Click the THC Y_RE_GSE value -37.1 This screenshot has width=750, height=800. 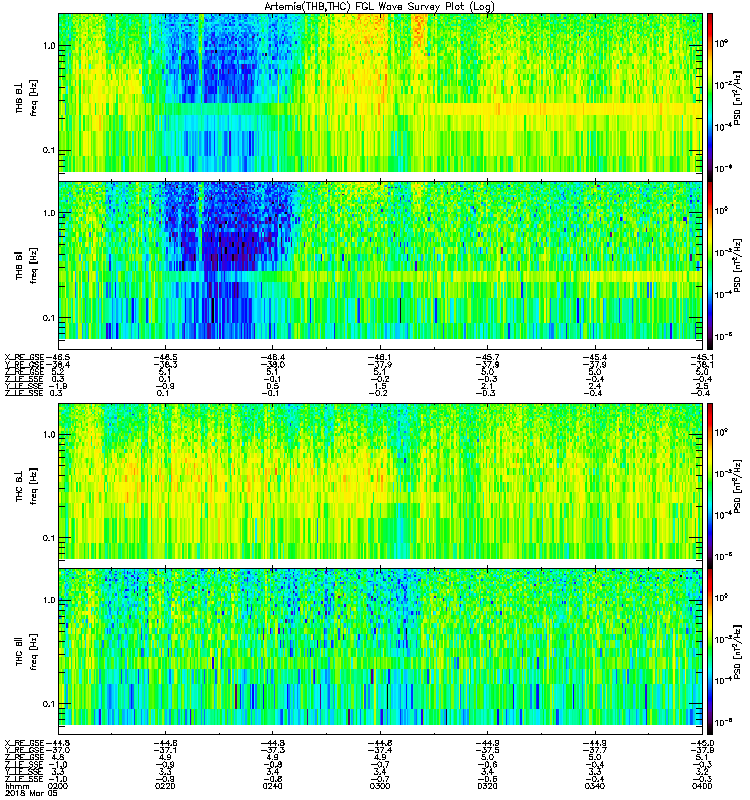click(x=165, y=750)
